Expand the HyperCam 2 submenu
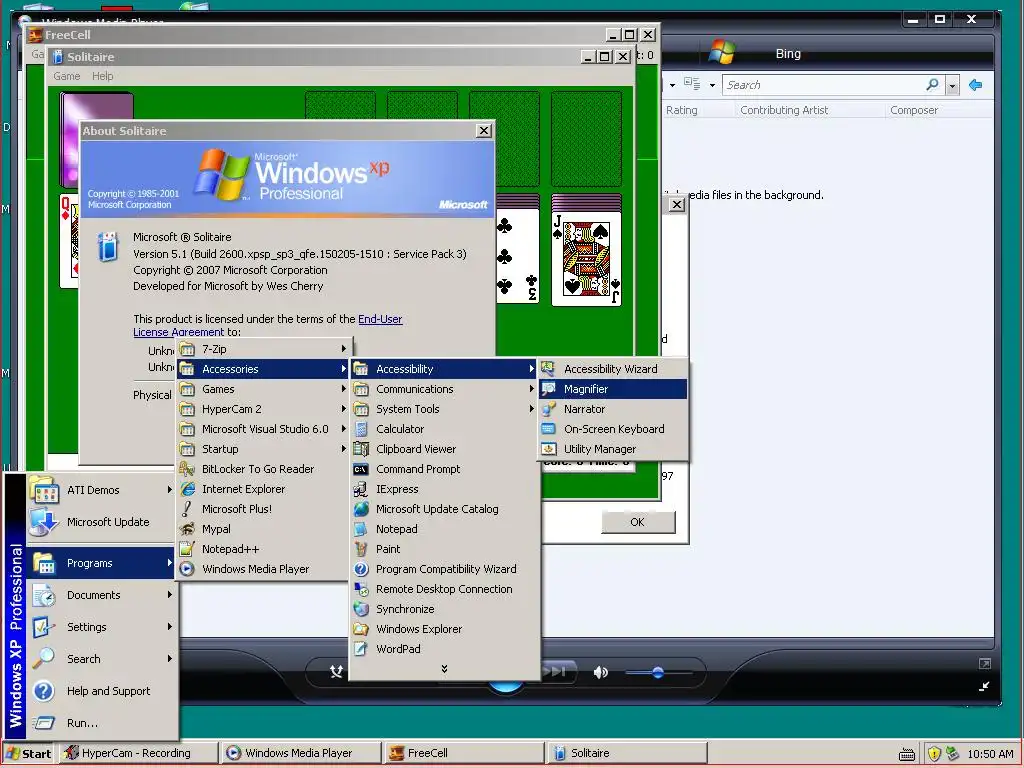 pos(264,409)
